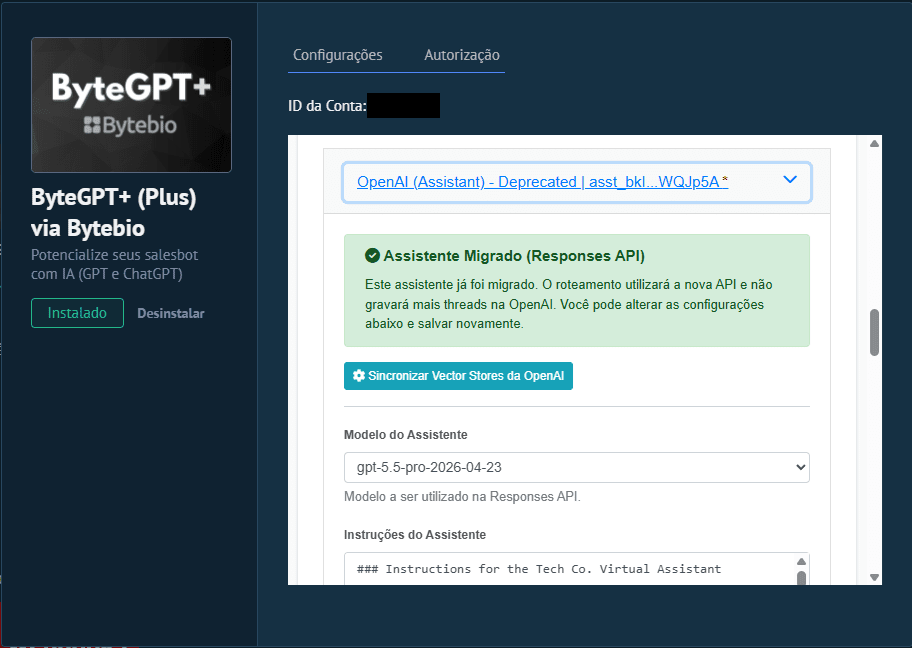Click the Assistente Migrado (Responses API) heading

pos(514,256)
